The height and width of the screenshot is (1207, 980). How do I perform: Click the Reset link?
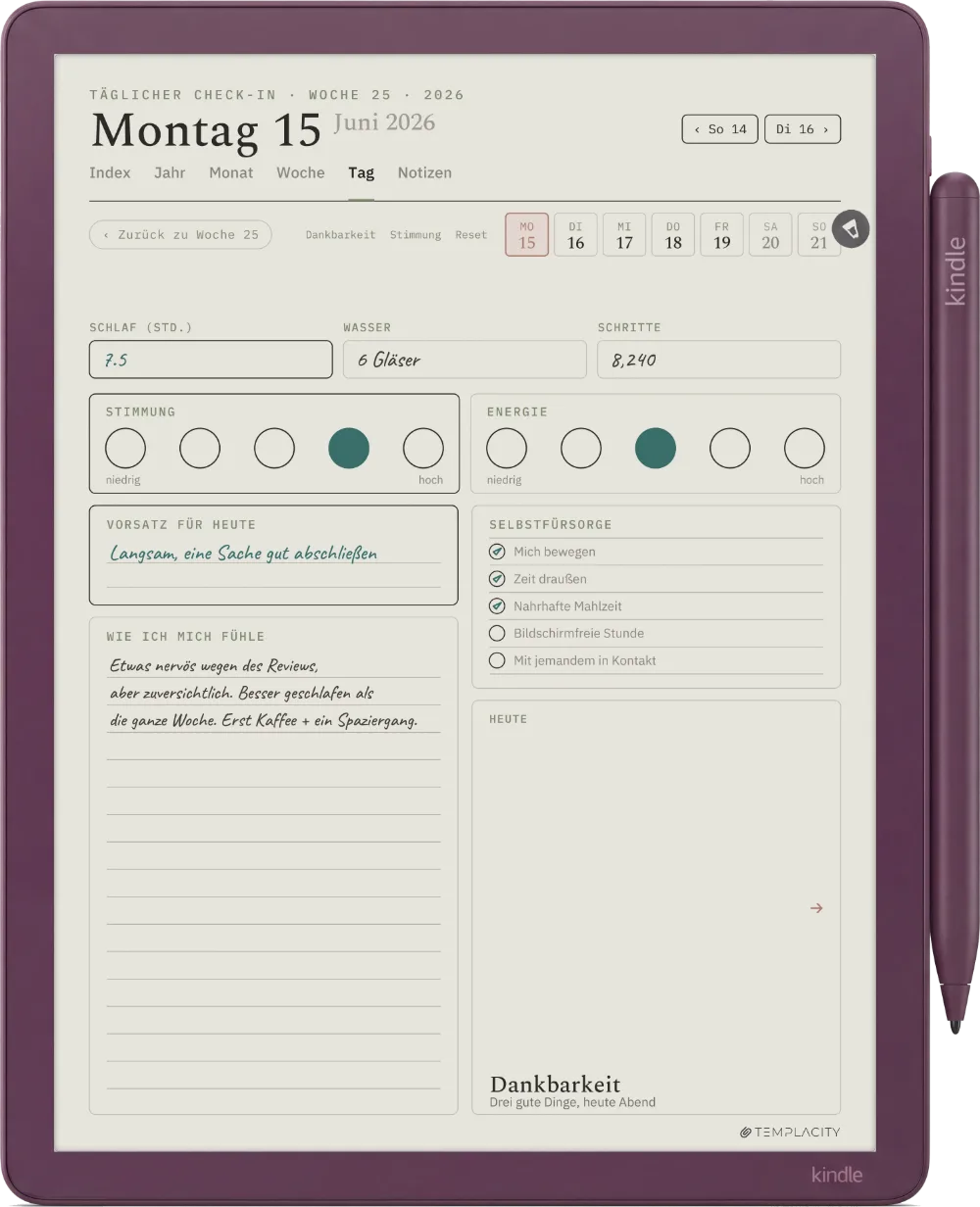pos(470,235)
